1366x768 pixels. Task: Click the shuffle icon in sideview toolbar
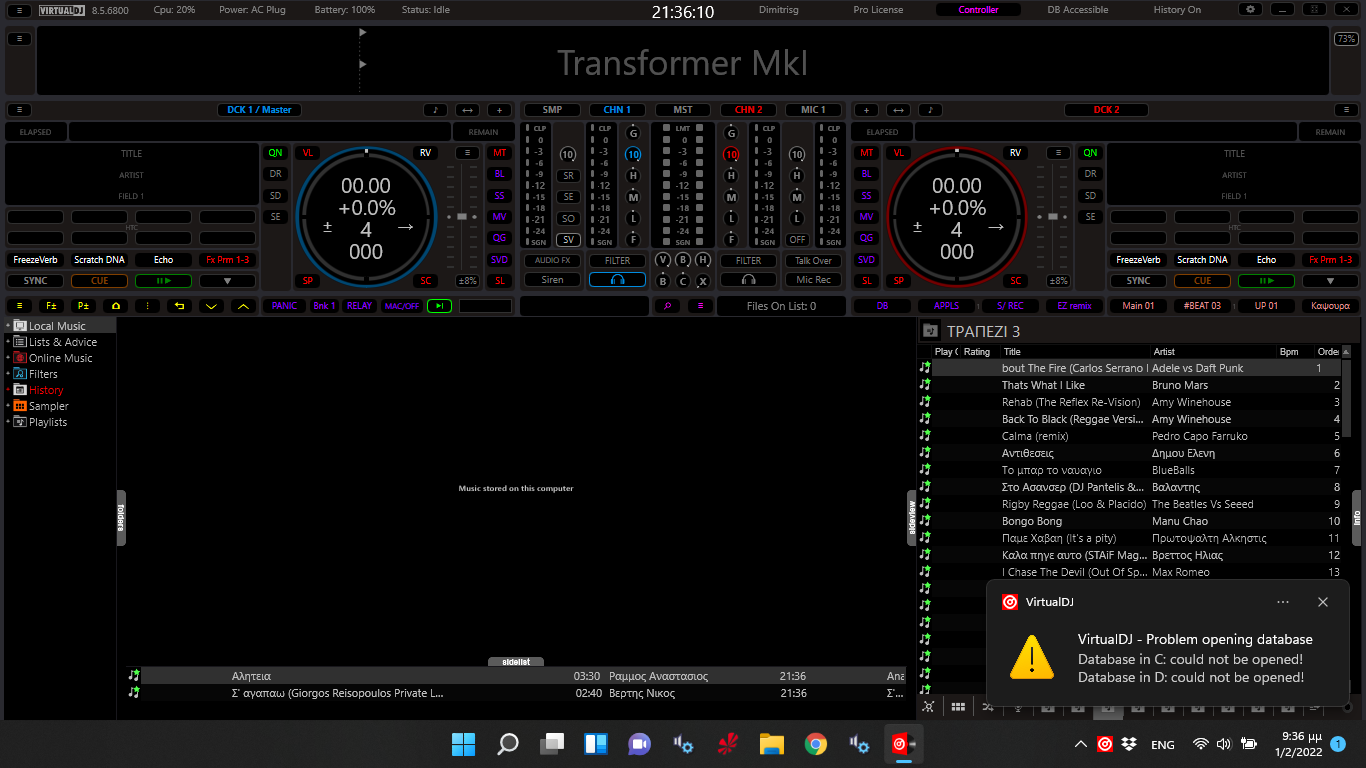987,707
